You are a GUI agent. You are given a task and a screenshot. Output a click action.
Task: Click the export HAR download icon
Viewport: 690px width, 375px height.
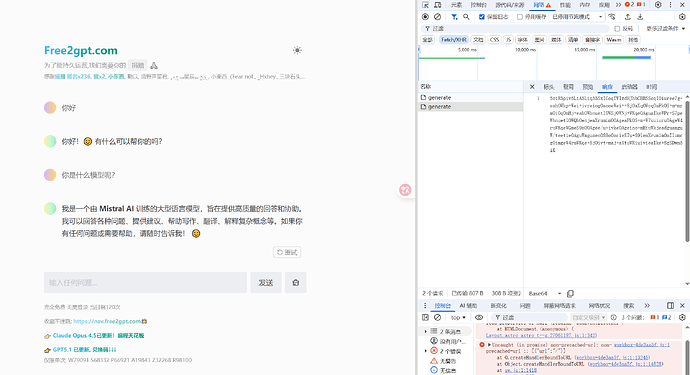click(x=640, y=17)
